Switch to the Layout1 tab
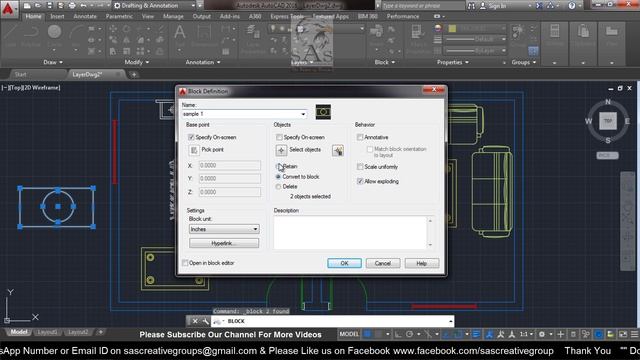This screenshot has height=360, width=640. pos(47,332)
